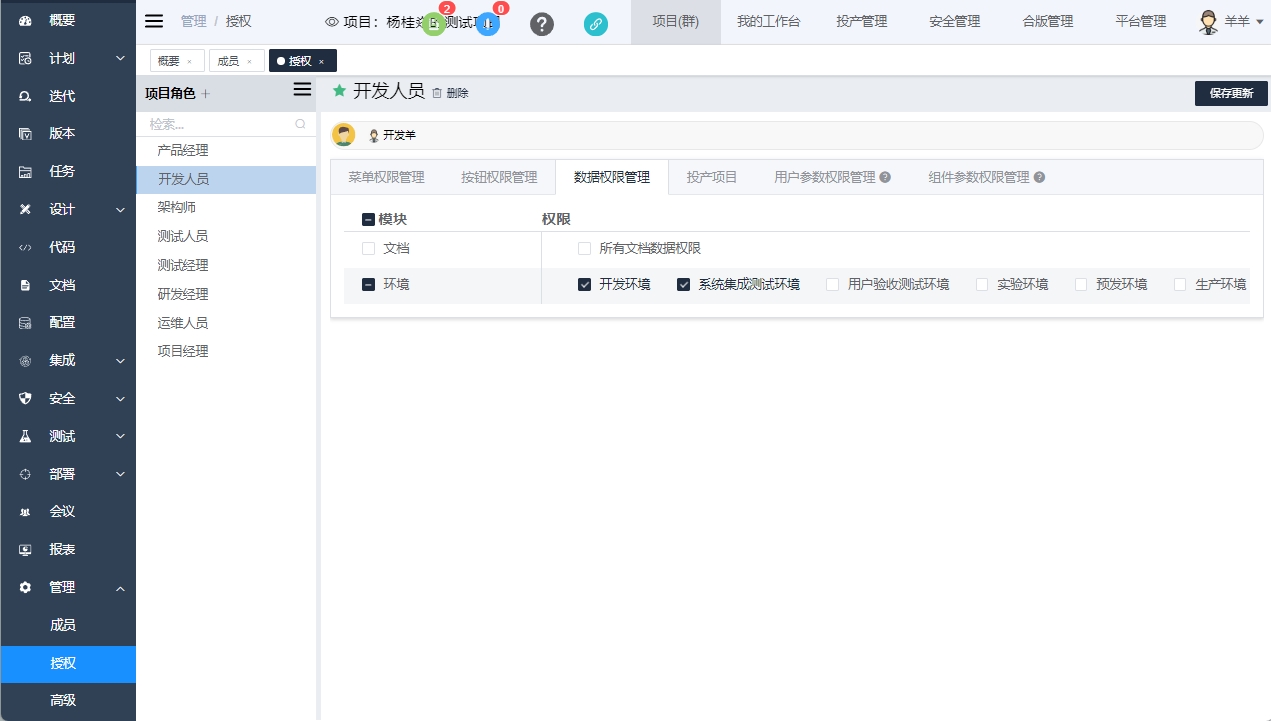
Task: Click the green star beside 开发人员
Action: [x=339, y=91]
